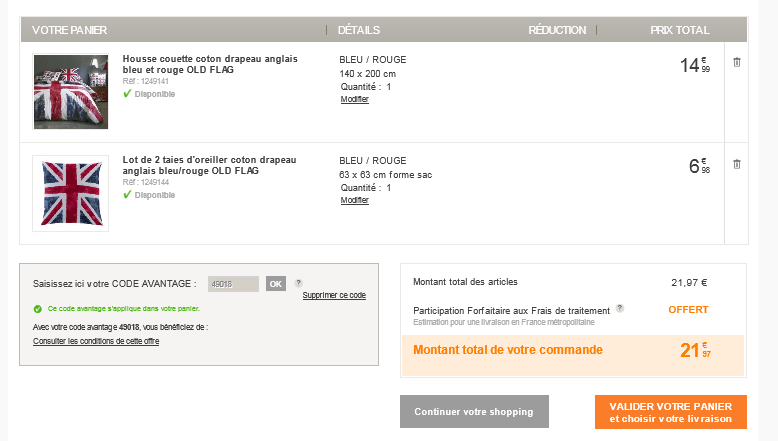The height and width of the screenshot is (441, 778).
Task: Click the Disponible checkmark for the pillowcases
Action: click(127, 195)
